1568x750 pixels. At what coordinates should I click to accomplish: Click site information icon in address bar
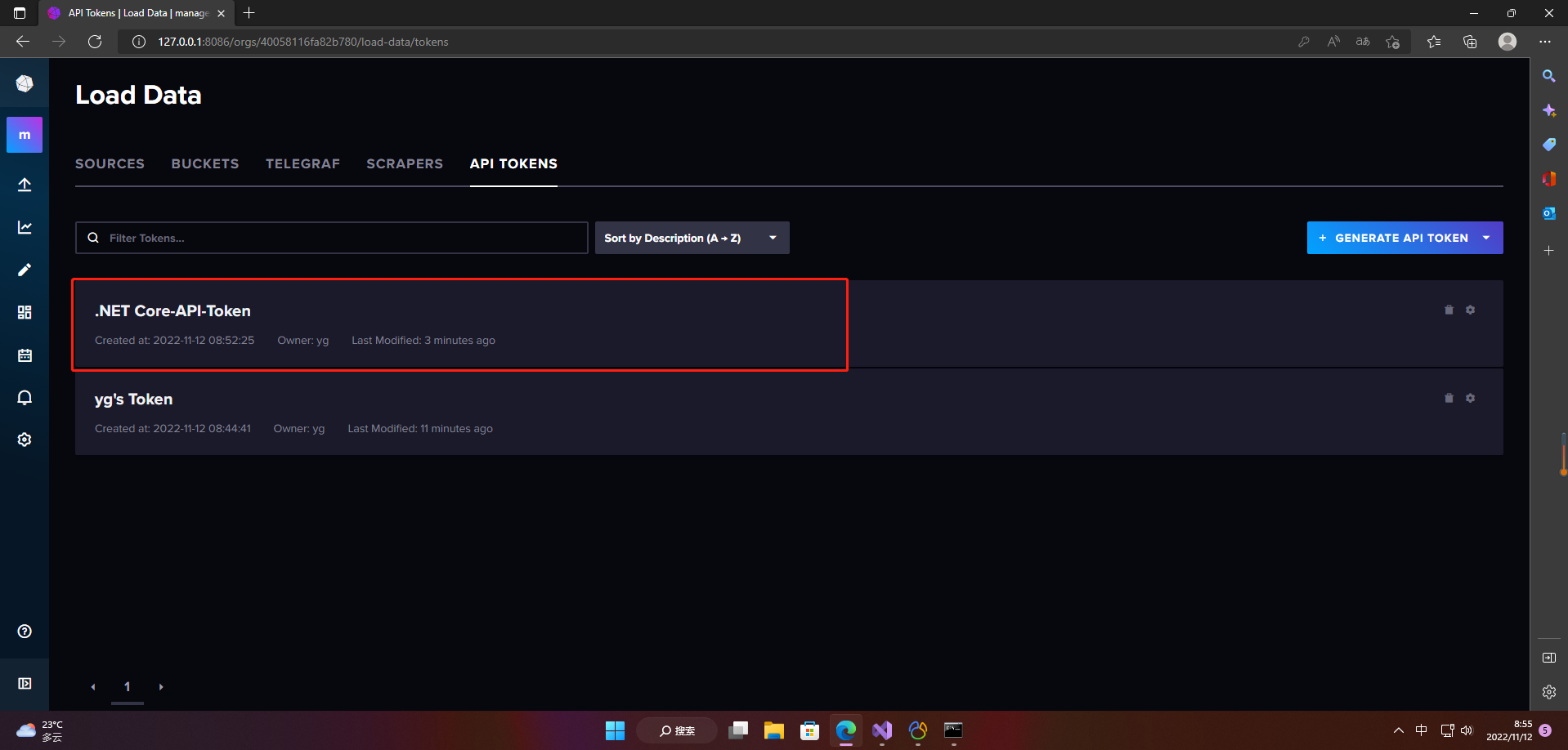tap(139, 42)
